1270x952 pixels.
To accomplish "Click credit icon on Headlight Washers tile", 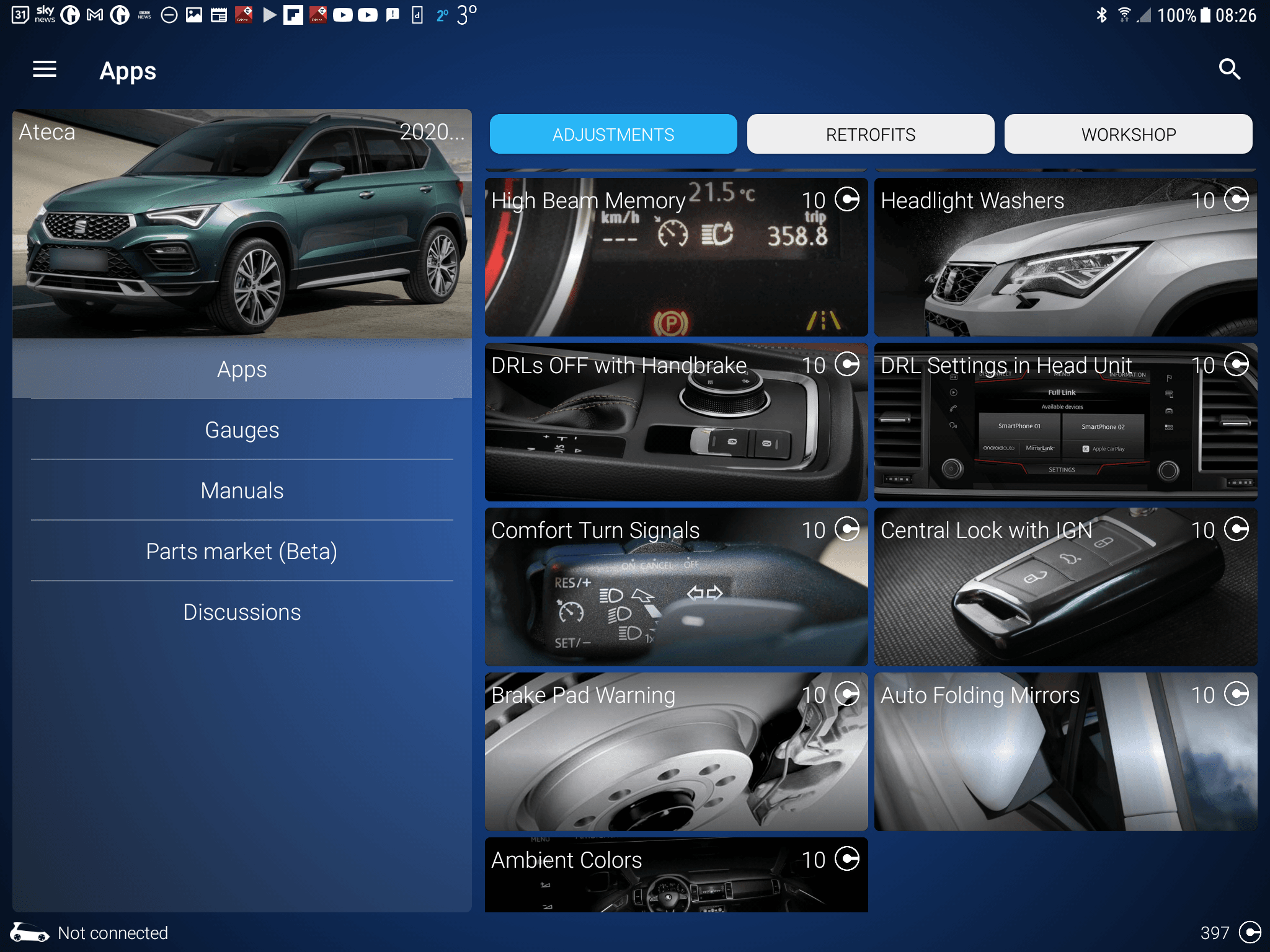I will [x=1237, y=200].
